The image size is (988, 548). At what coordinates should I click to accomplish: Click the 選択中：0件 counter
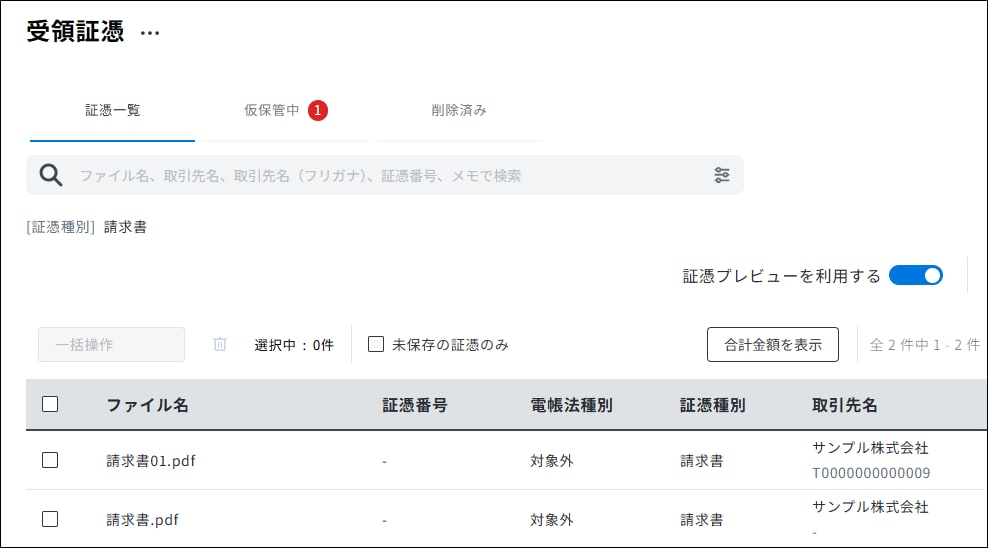294,345
